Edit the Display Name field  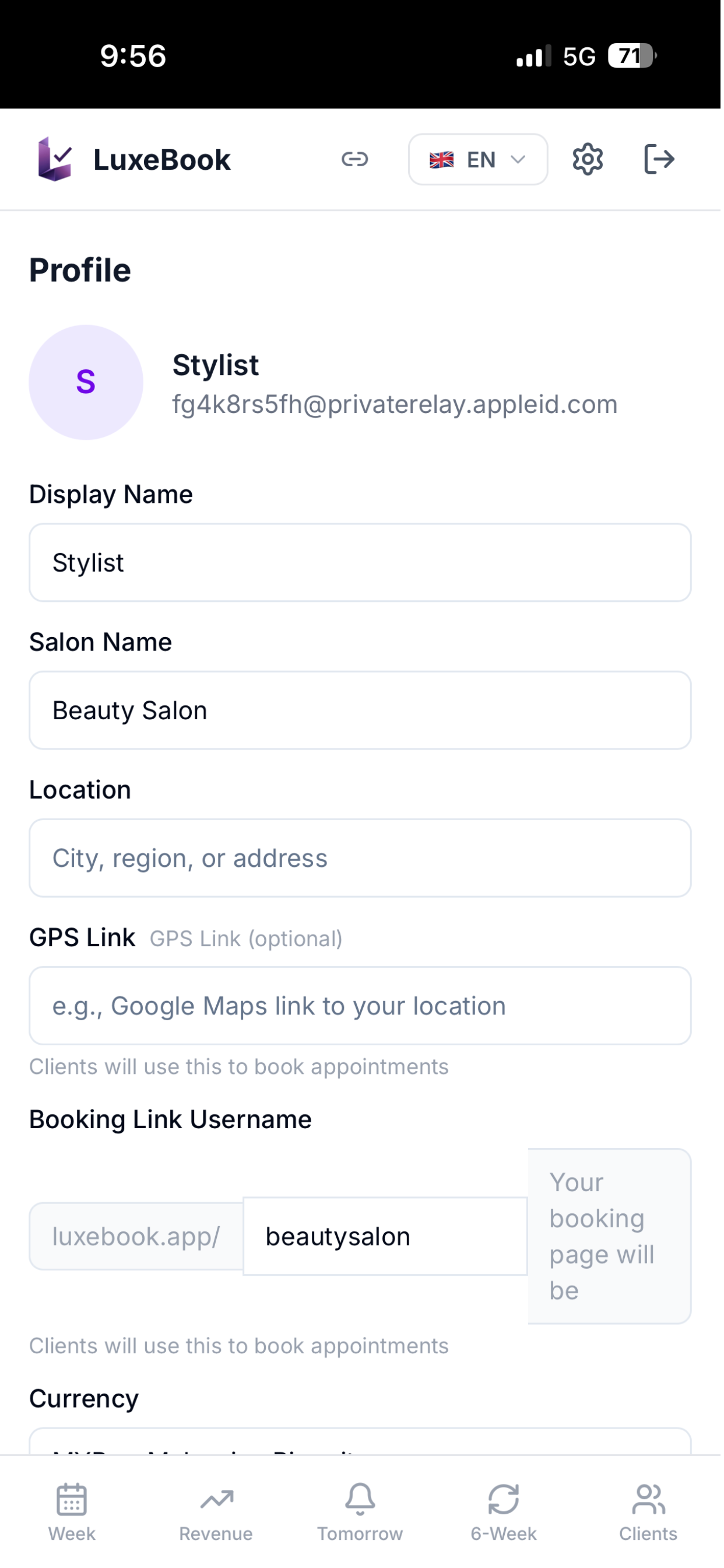pyautogui.click(x=361, y=564)
